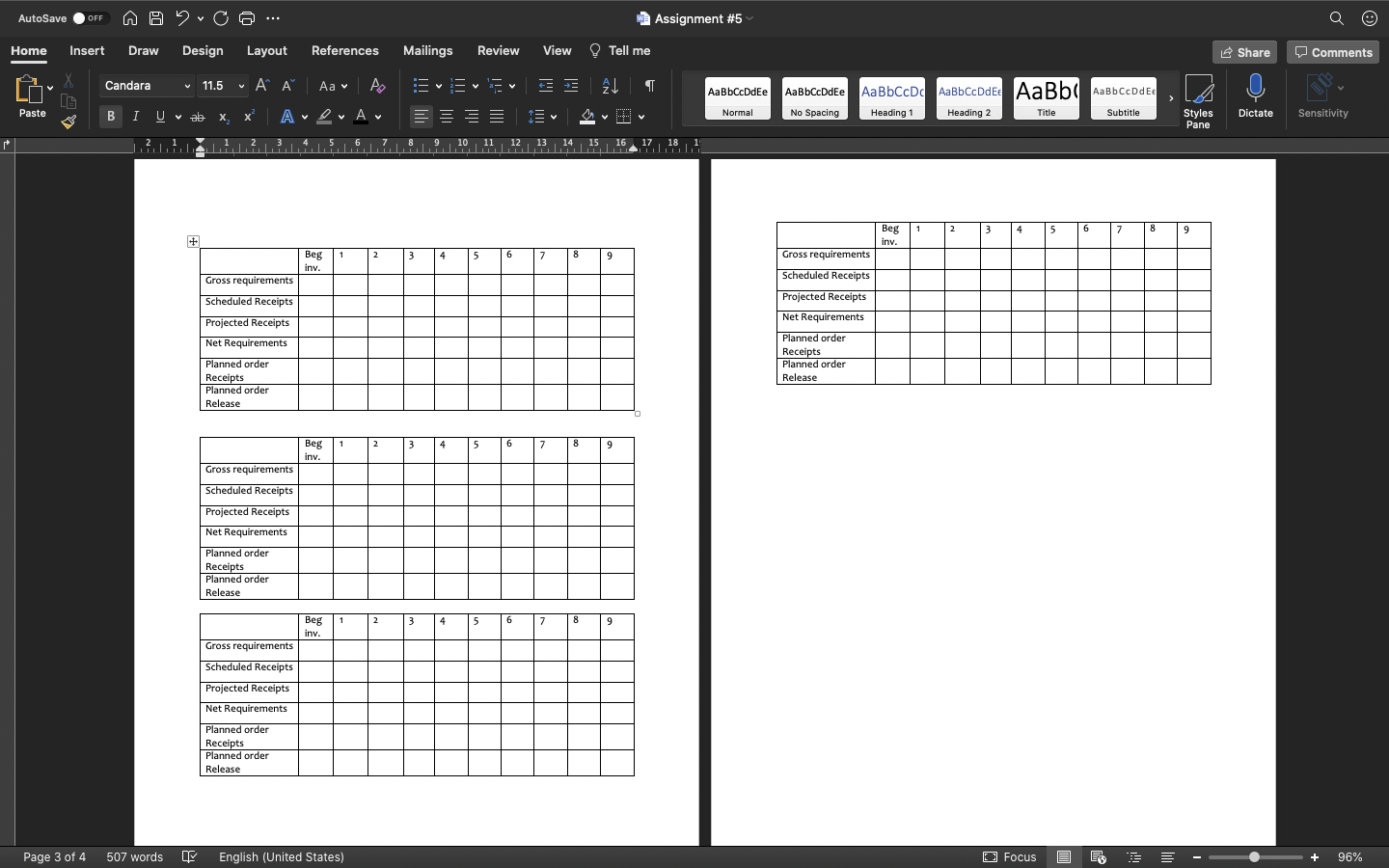Open spelling and grammar check status

point(190,856)
